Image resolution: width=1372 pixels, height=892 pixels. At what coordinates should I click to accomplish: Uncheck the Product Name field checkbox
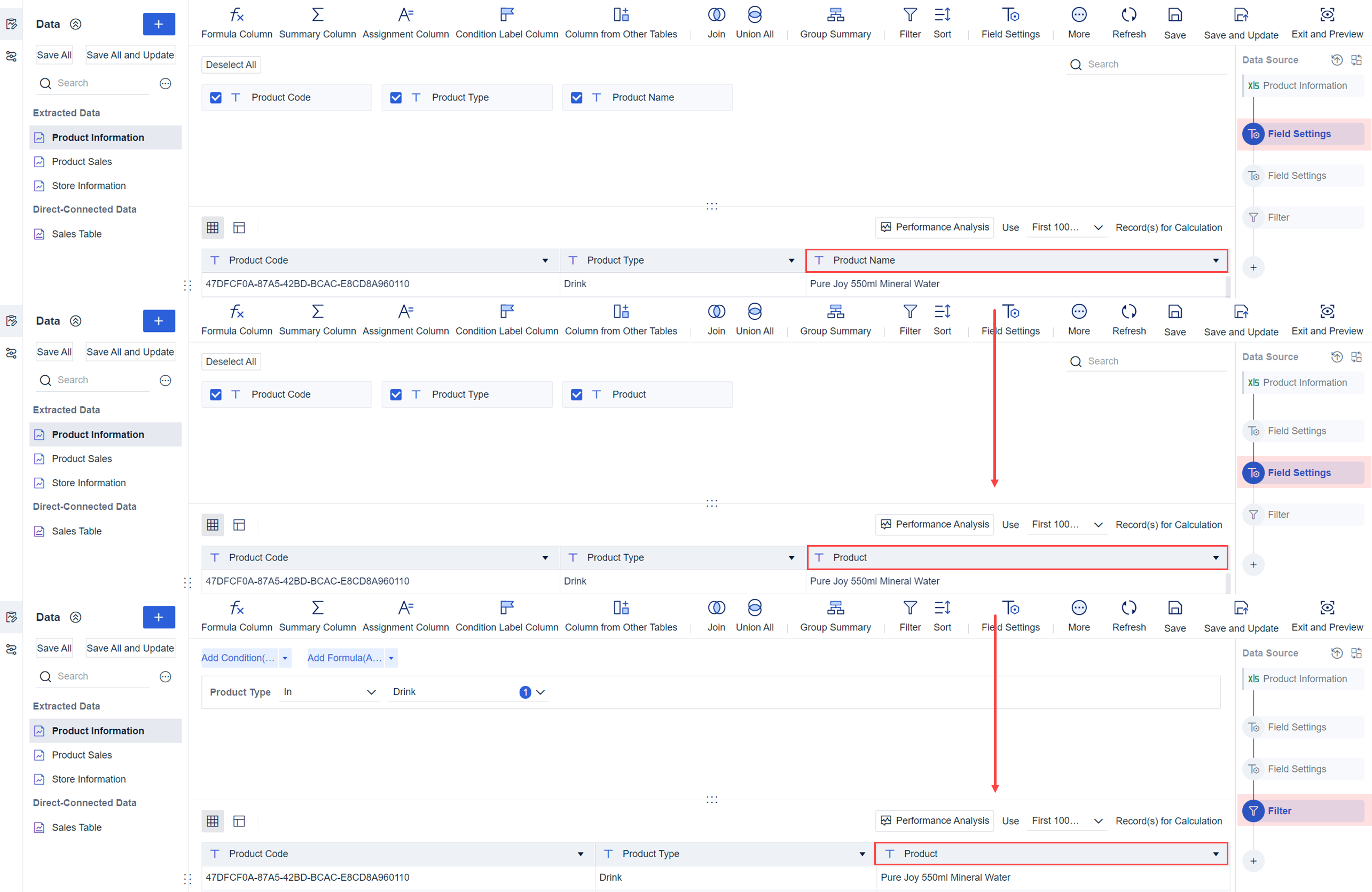click(576, 98)
